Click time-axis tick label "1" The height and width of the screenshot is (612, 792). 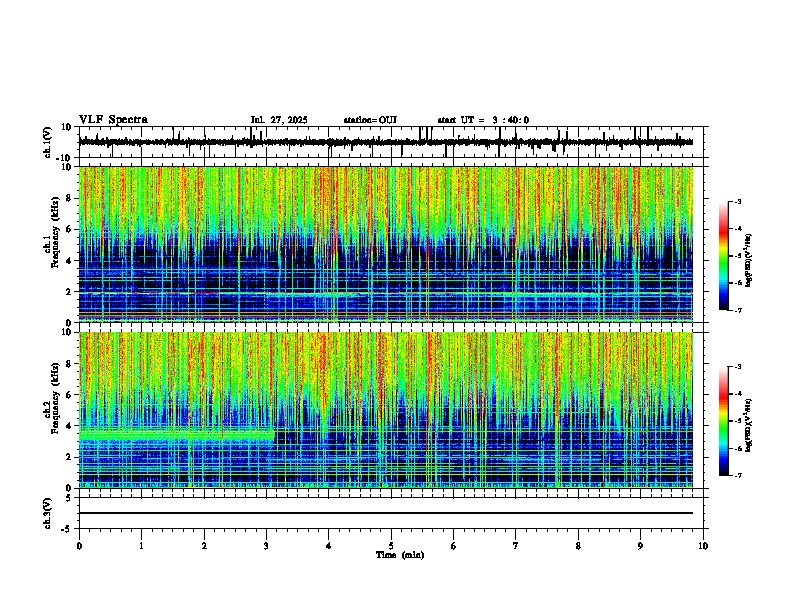click(x=141, y=546)
